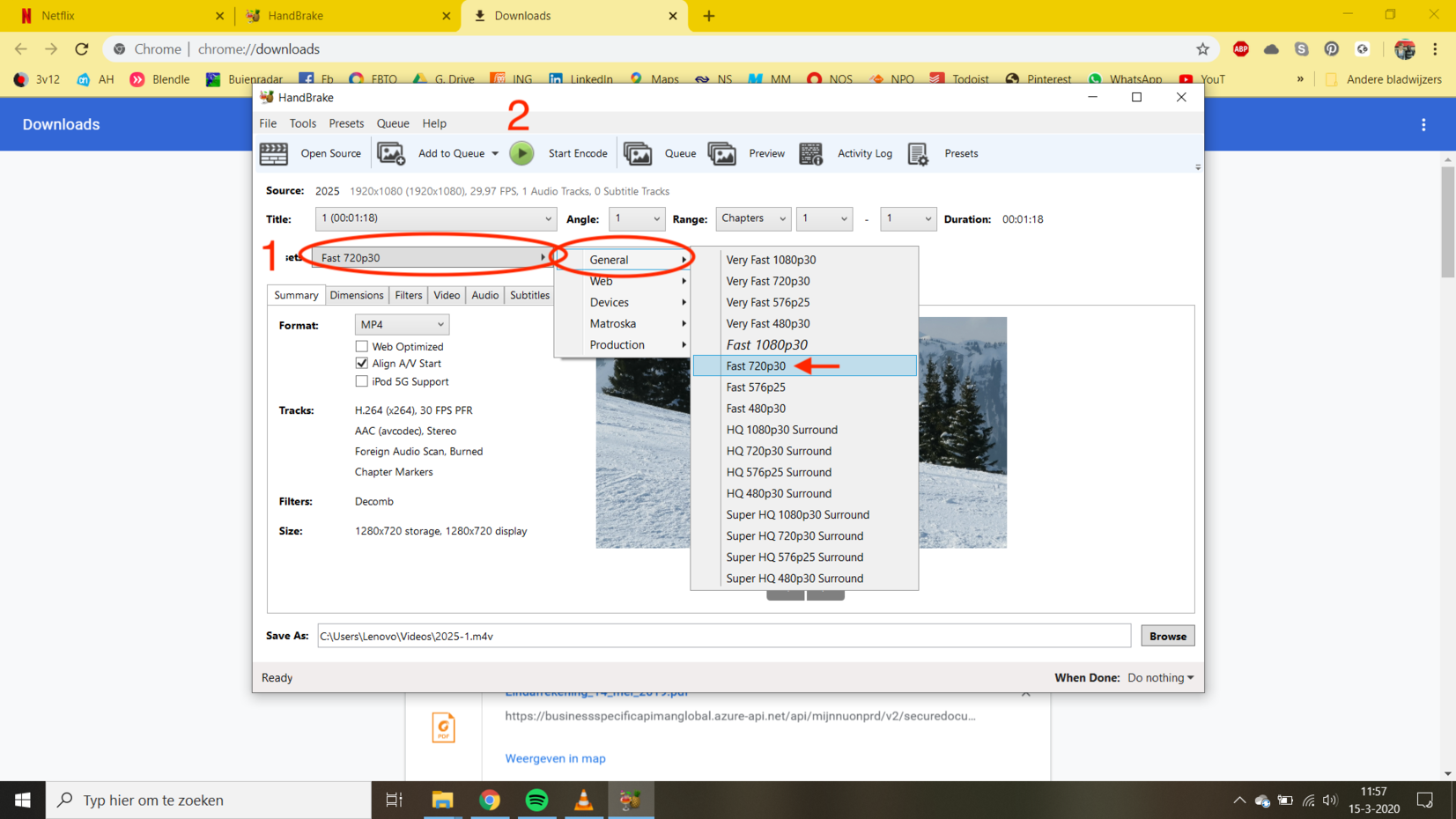Switch to the Video tab
1456x819 pixels.
447,295
